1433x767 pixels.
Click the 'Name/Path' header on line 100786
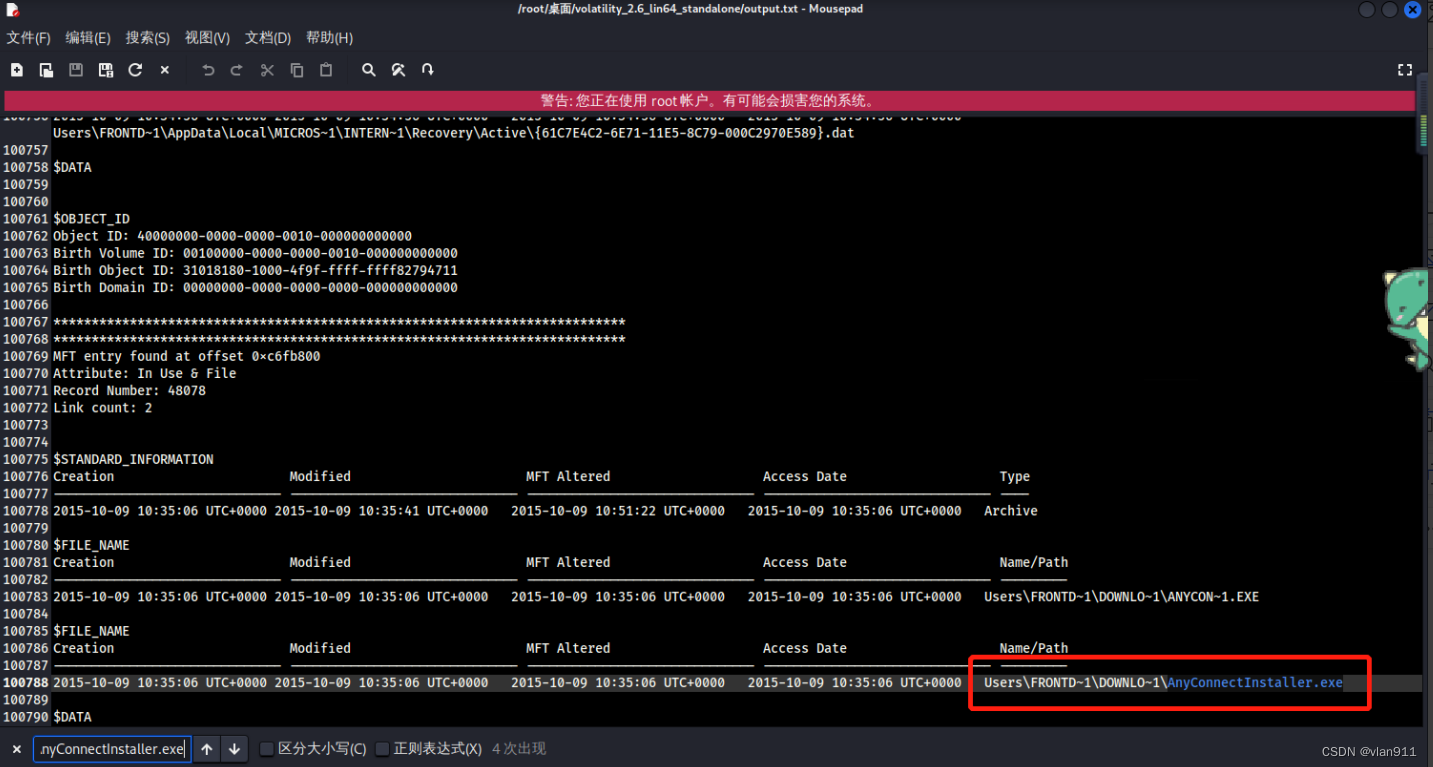(1034, 649)
